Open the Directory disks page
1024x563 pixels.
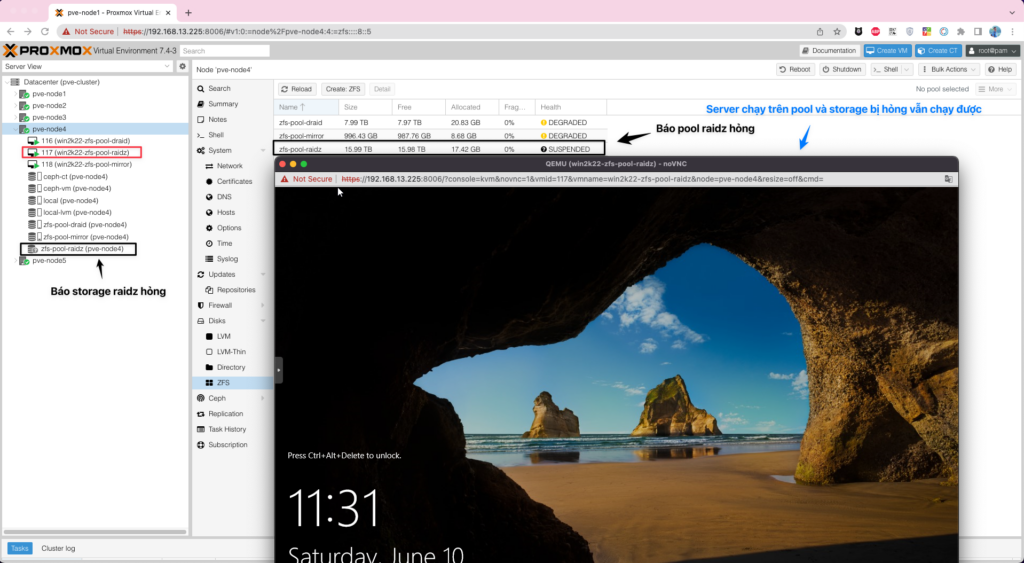point(231,368)
